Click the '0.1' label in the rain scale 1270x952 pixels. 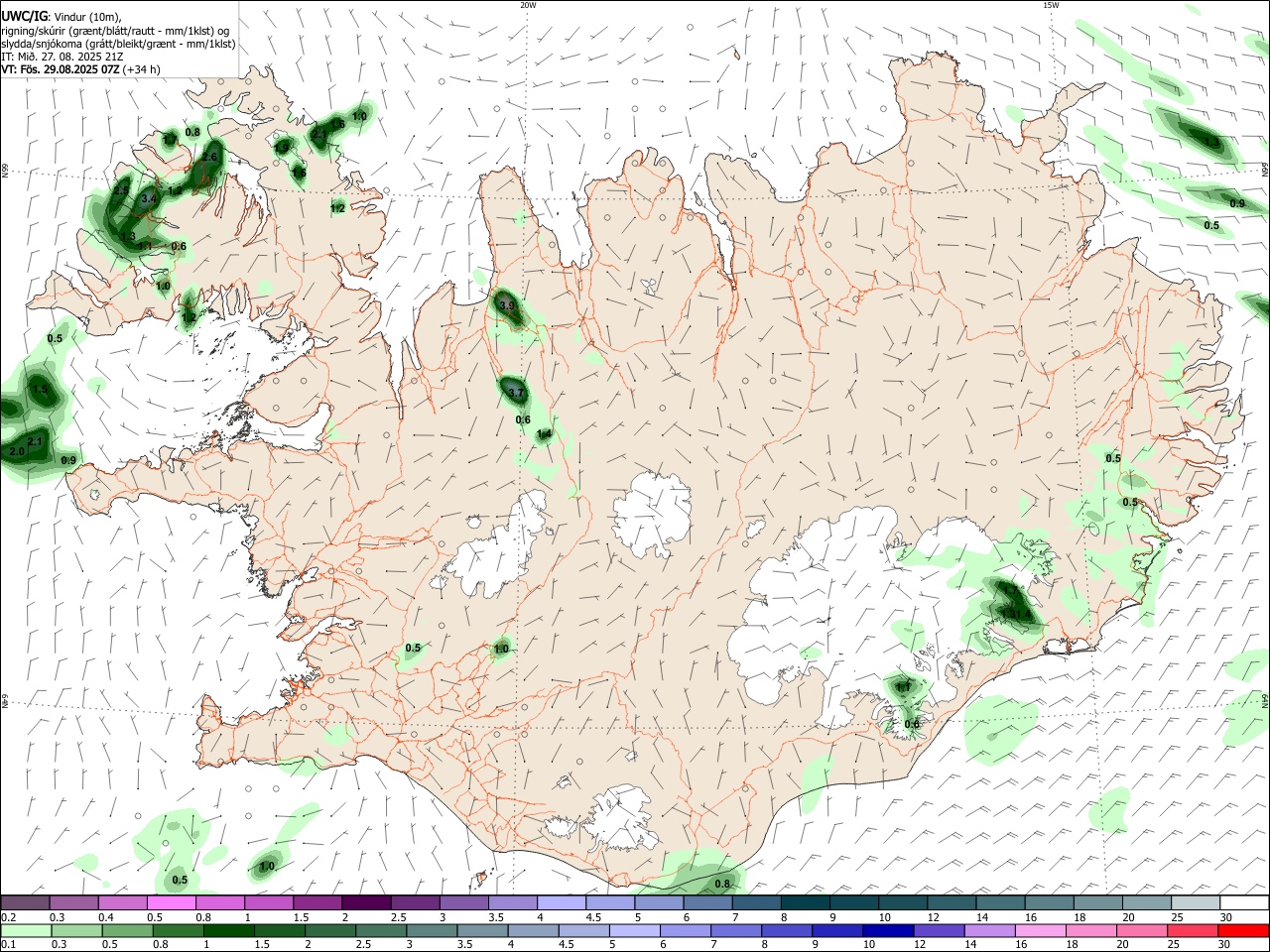click(8, 946)
